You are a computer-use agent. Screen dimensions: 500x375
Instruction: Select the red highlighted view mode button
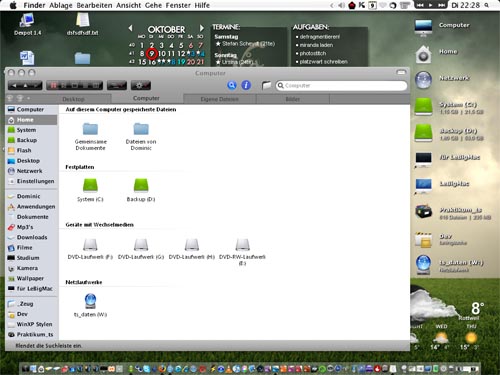click(x=52, y=86)
